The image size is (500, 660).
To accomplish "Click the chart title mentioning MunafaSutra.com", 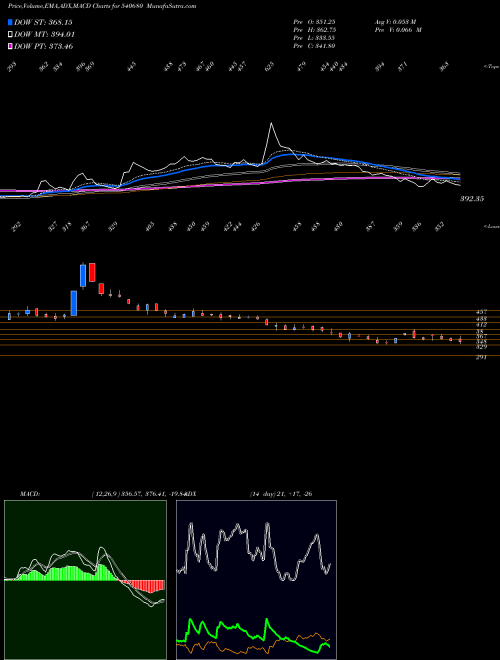I will click(x=102, y=6).
